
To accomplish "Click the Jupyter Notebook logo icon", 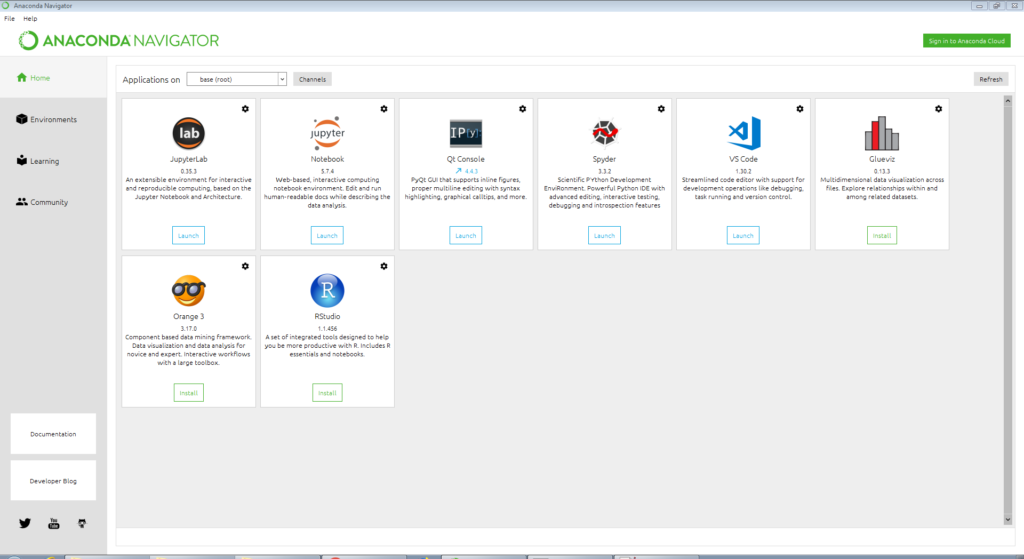I will [327, 133].
